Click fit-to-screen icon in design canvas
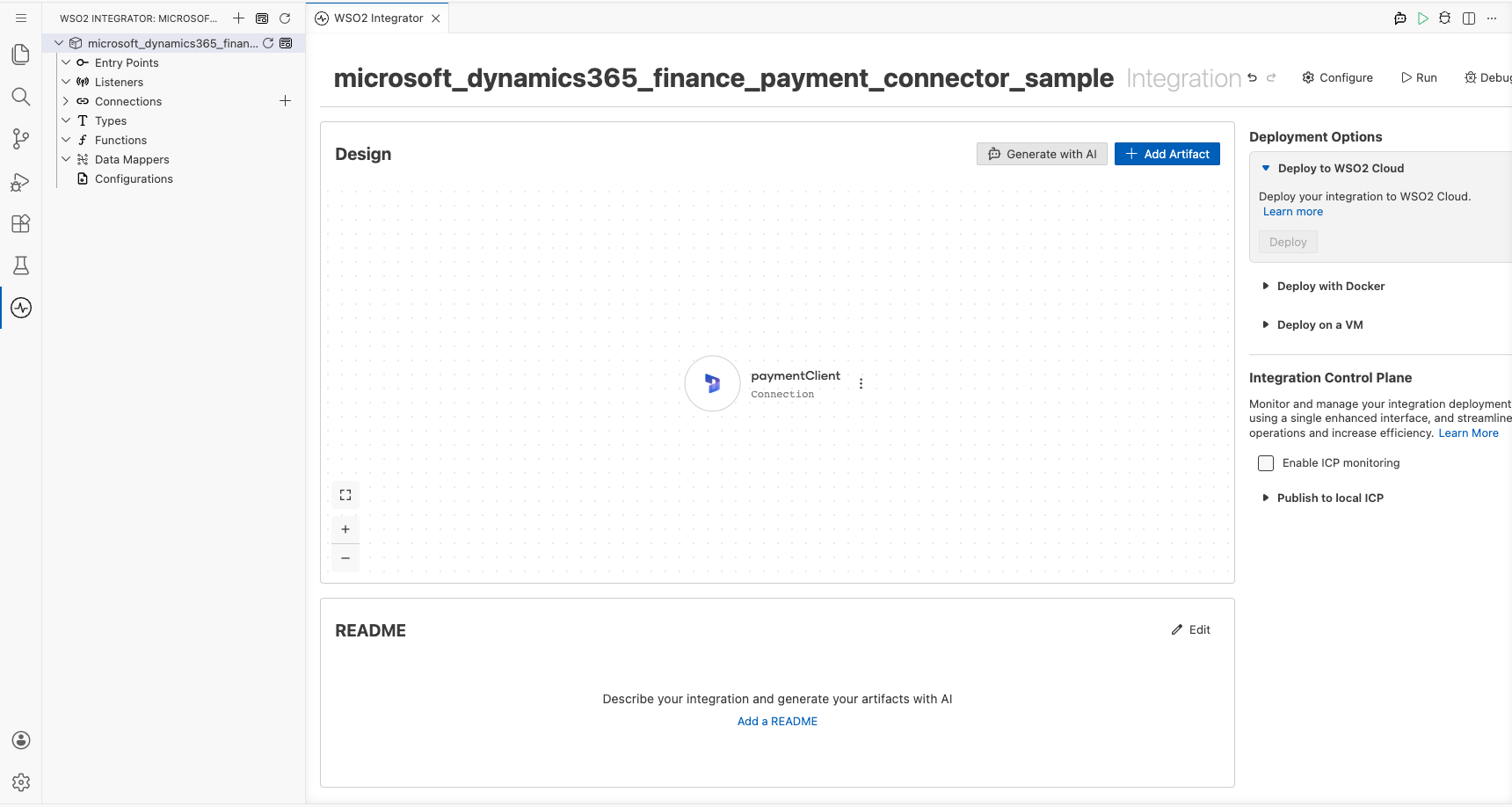The height and width of the screenshot is (807, 1512). [x=345, y=495]
